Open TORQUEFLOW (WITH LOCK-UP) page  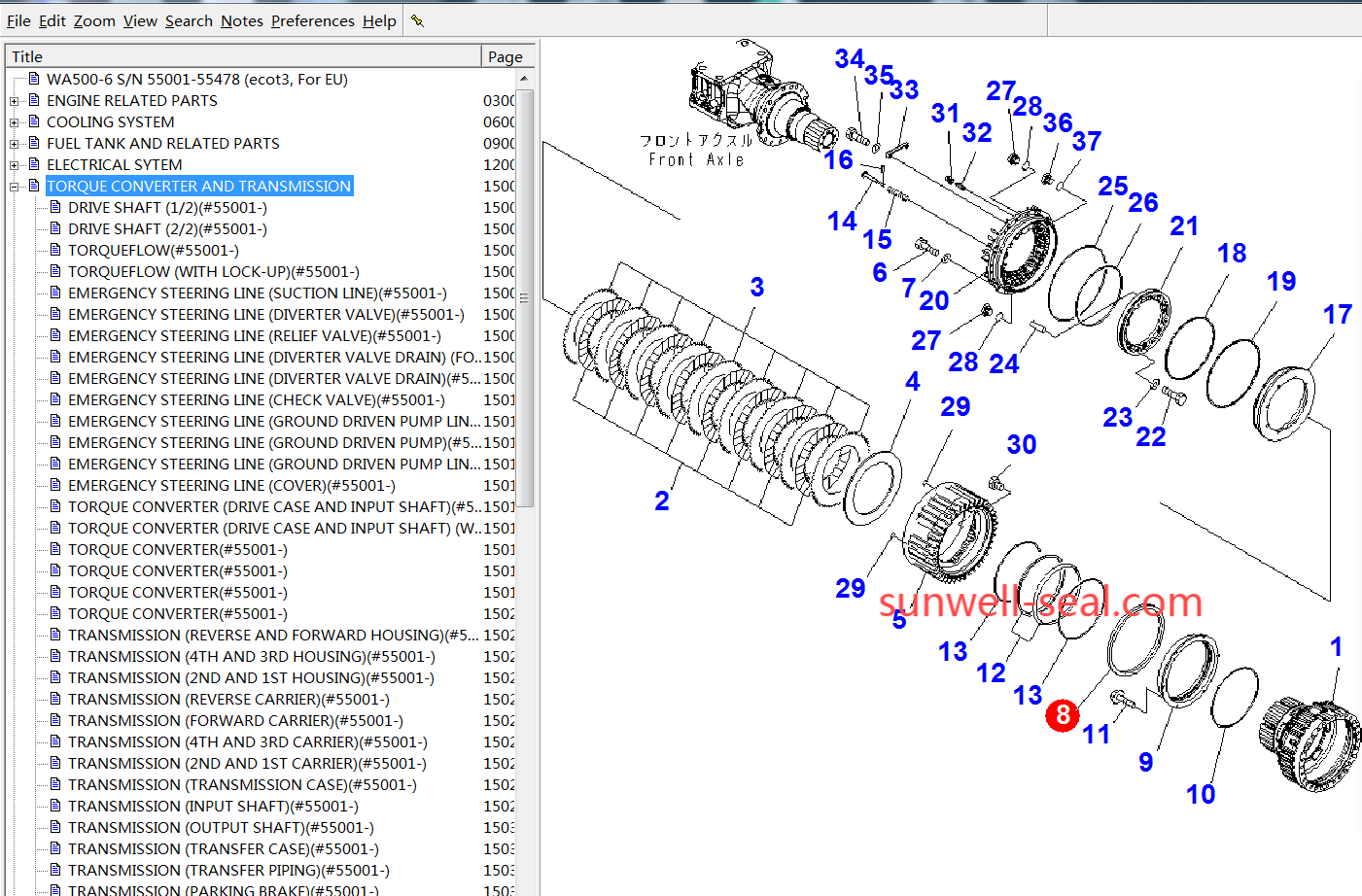[214, 271]
